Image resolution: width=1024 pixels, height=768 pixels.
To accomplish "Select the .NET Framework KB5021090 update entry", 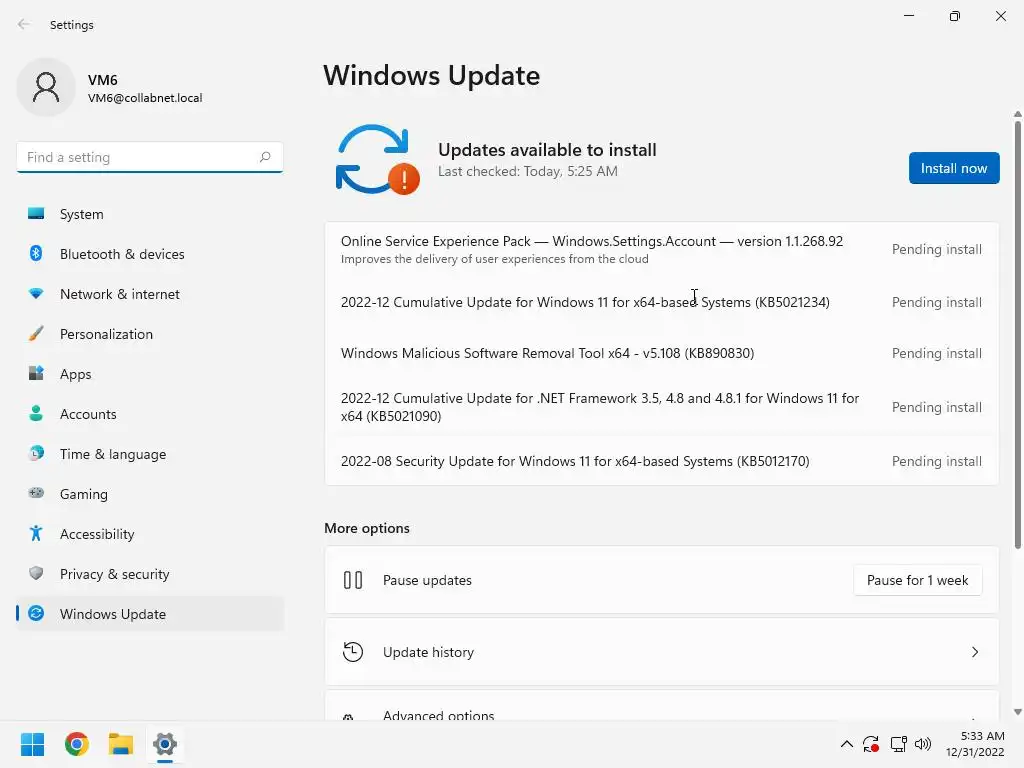I will point(662,407).
